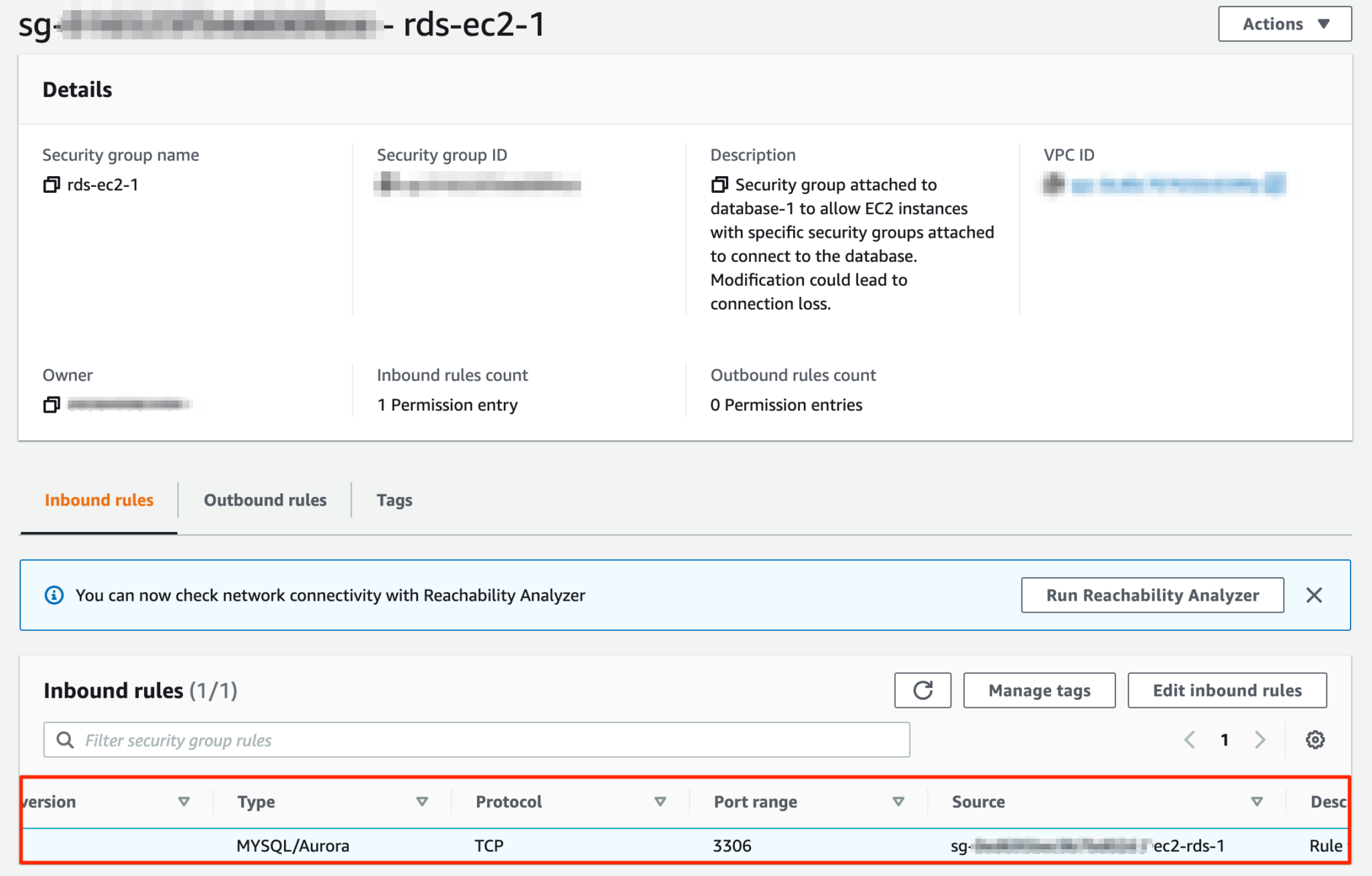
Task: Switch to the Outbound rules tab
Action: click(265, 500)
